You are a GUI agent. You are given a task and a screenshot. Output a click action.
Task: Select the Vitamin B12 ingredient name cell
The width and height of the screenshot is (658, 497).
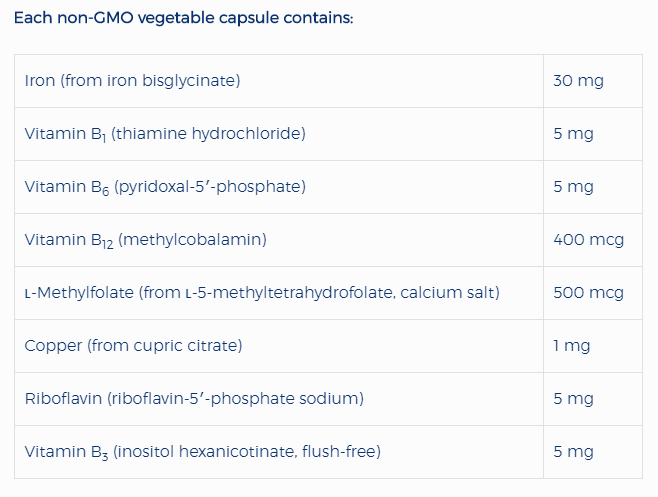145,240
